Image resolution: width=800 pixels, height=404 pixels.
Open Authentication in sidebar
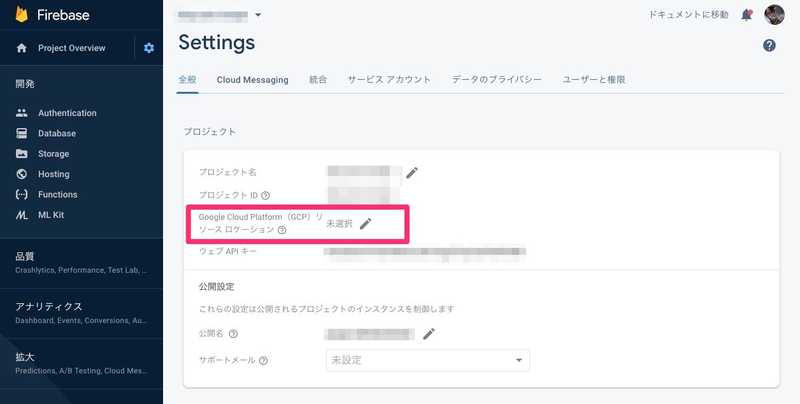67,113
